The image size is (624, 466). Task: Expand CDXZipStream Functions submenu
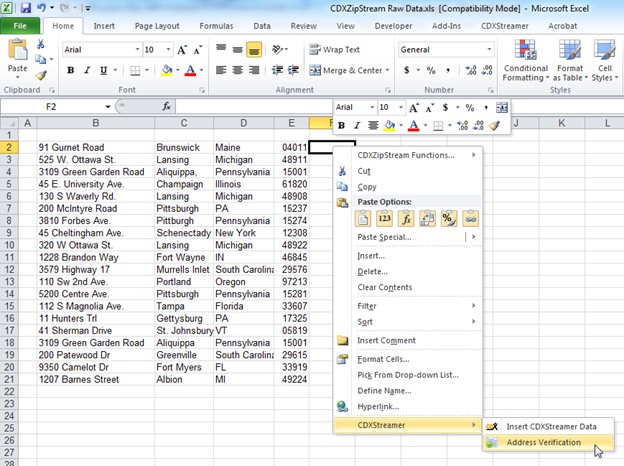tap(408, 155)
